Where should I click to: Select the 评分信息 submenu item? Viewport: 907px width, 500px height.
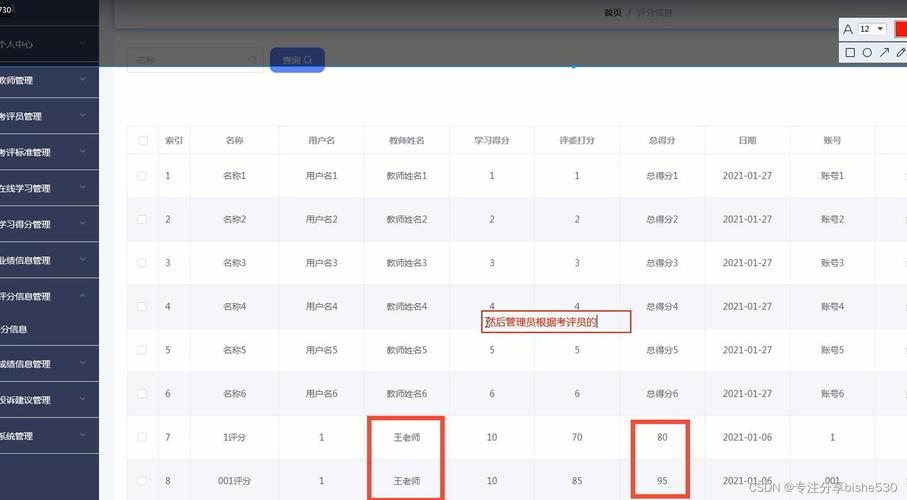49,329
